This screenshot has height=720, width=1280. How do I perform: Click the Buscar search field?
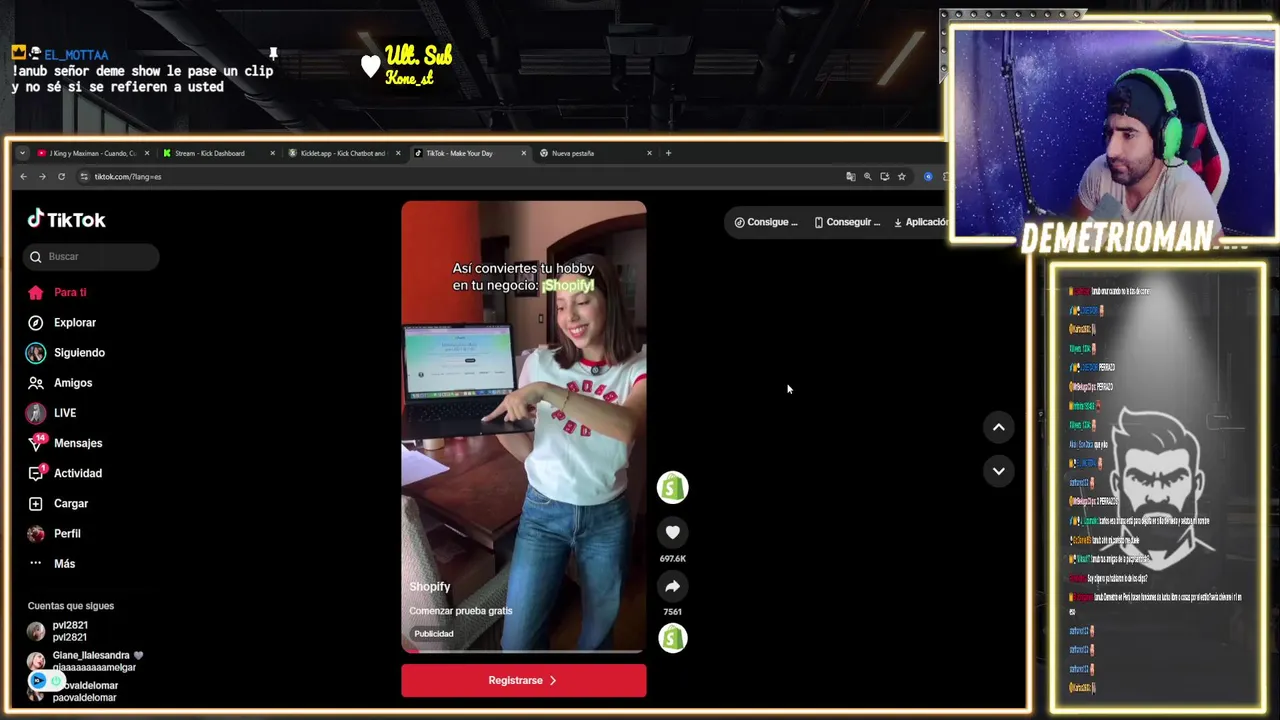pyautogui.click(x=91, y=257)
